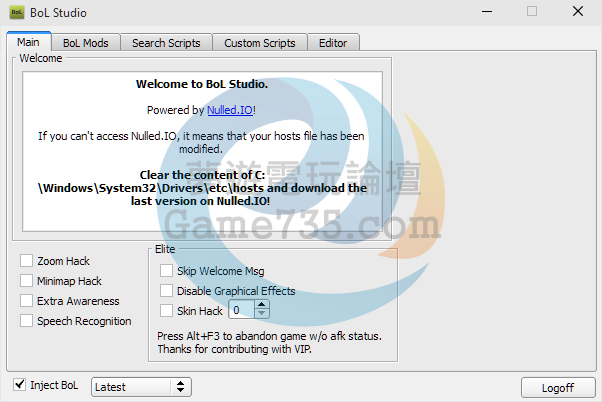Image resolution: width=602 pixels, height=402 pixels.
Task: Close the BoL Studio window
Action: pos(578,11)
